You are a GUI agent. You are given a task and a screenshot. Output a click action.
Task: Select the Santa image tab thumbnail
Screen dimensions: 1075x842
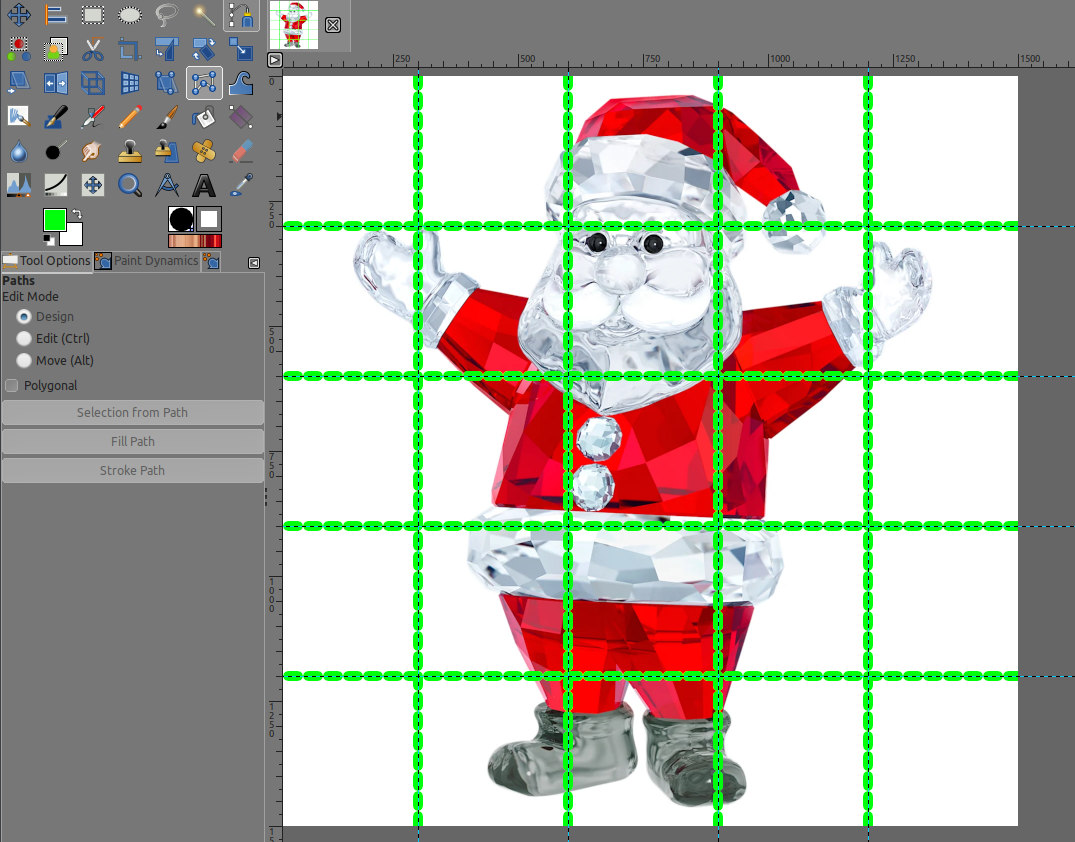coord(294,25)
